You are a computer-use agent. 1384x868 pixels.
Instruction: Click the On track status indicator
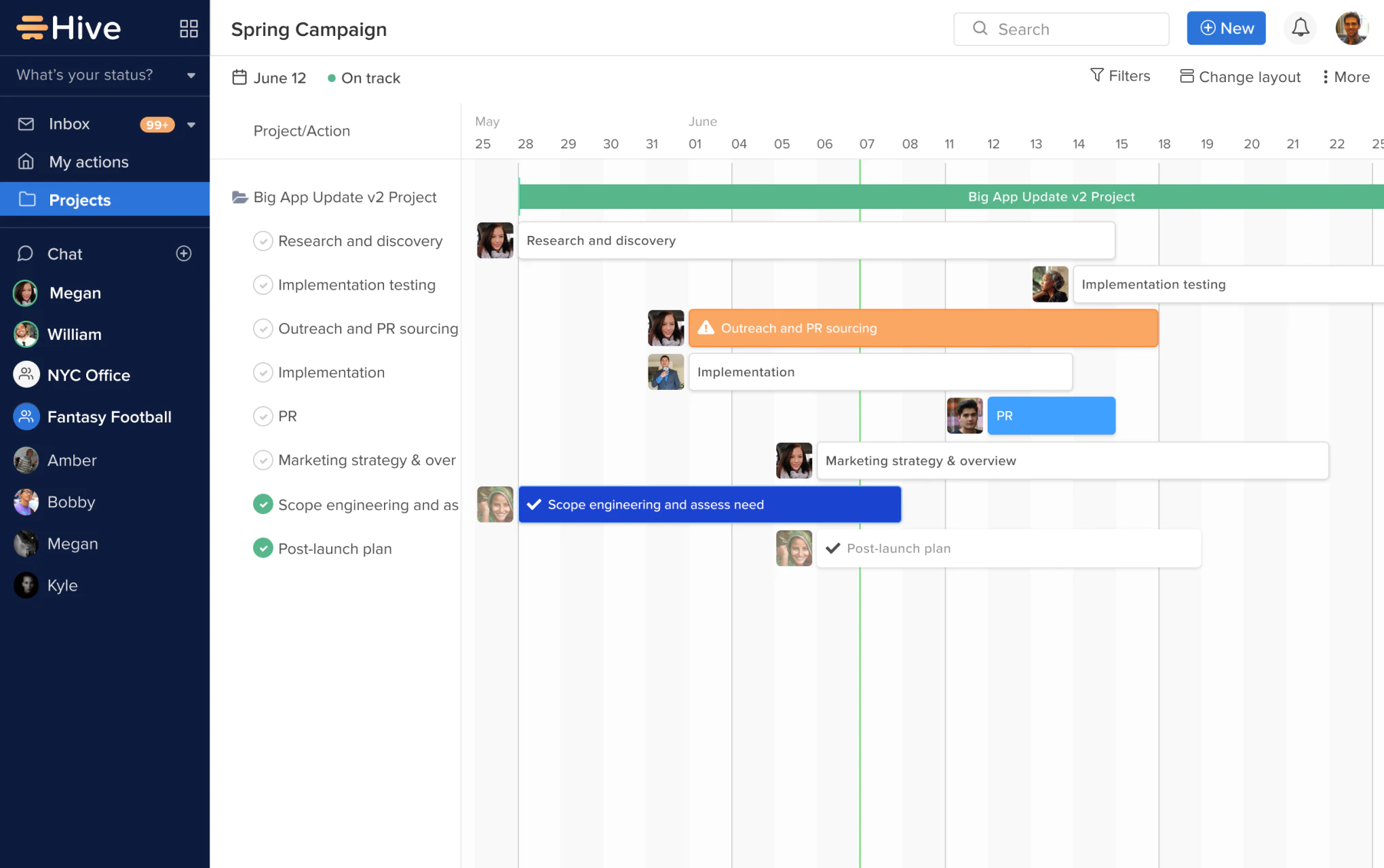(x=362, y=78)
